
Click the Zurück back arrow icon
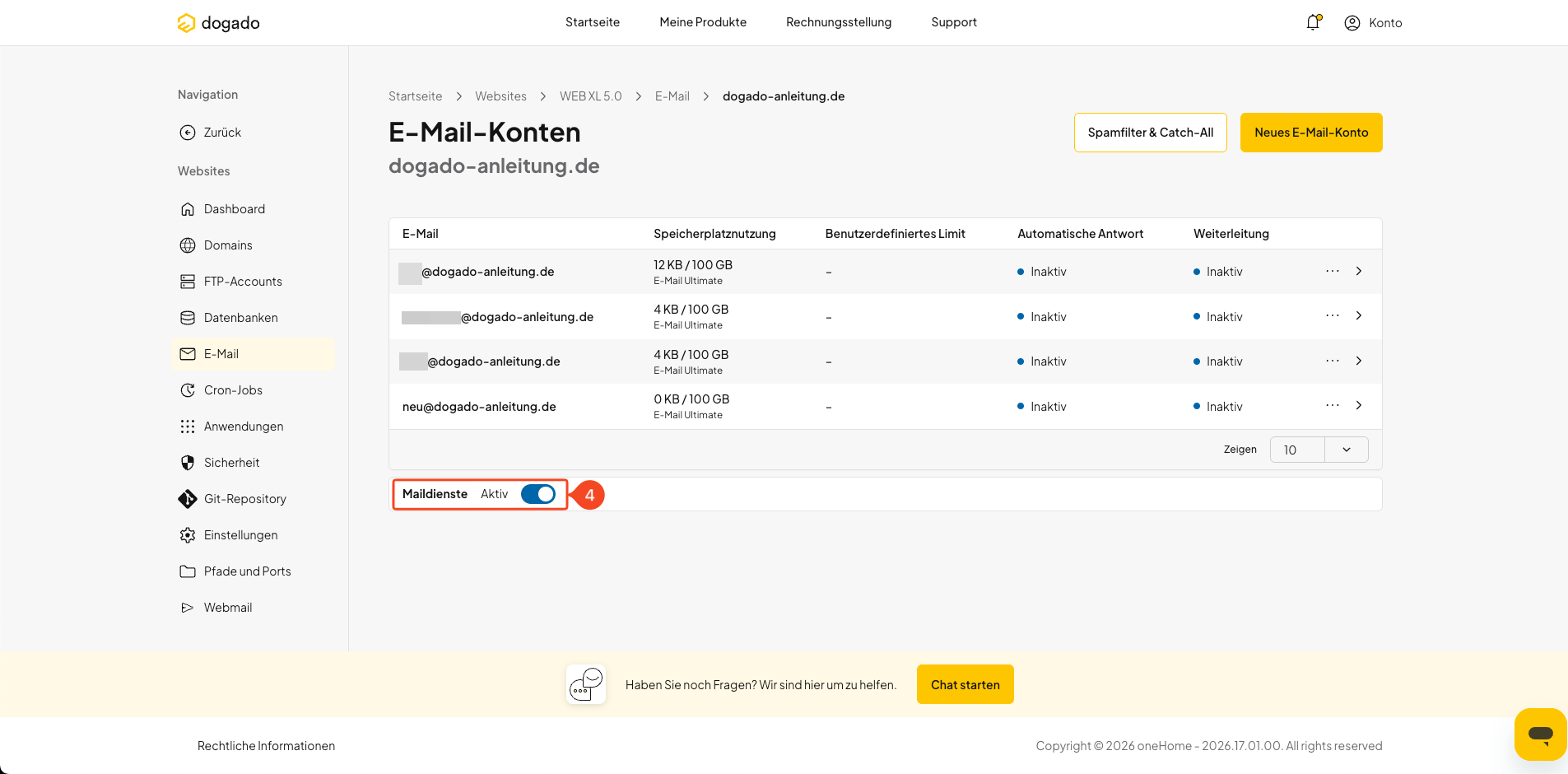(x=188, y=133)
